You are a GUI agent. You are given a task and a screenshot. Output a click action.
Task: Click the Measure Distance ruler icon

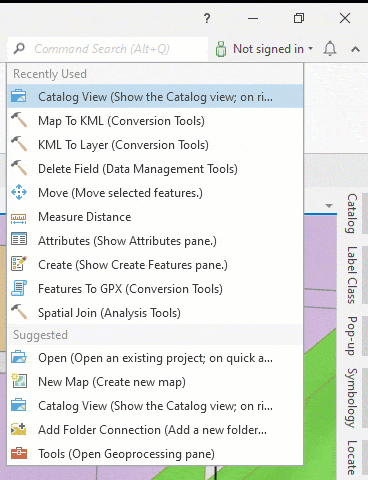click(x=19, y=219)
